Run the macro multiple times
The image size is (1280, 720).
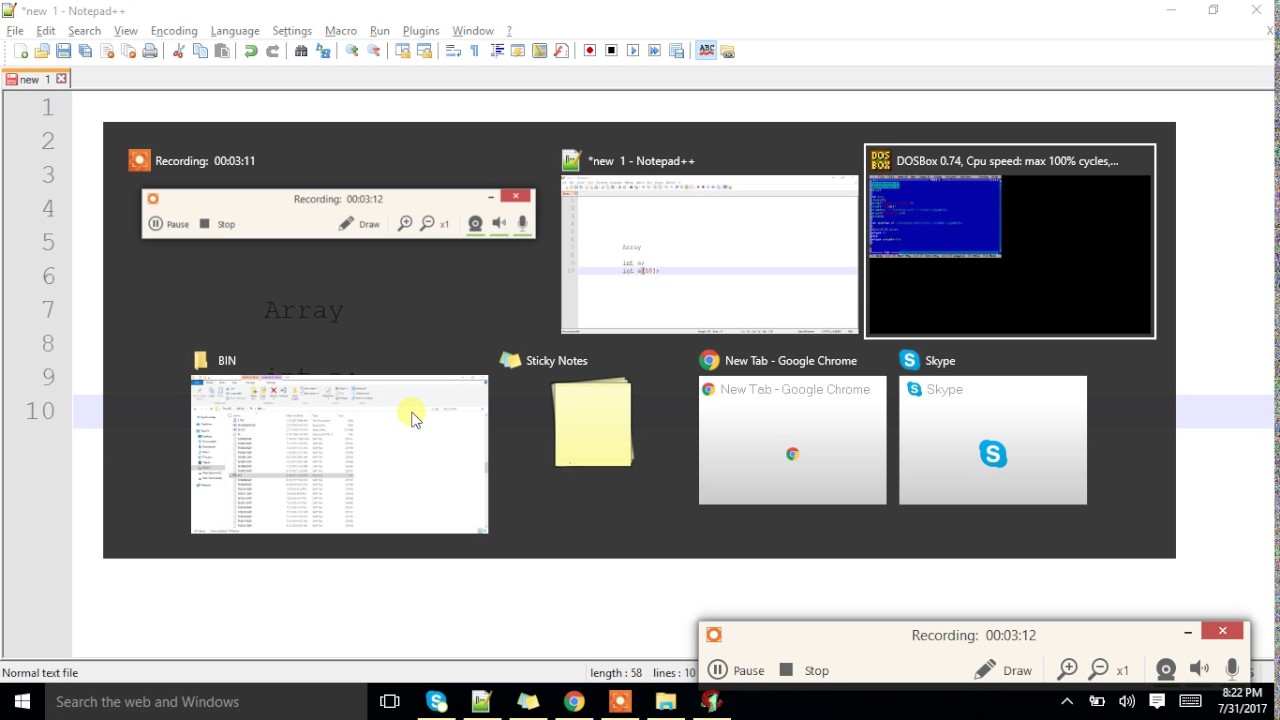coord(655,51)
